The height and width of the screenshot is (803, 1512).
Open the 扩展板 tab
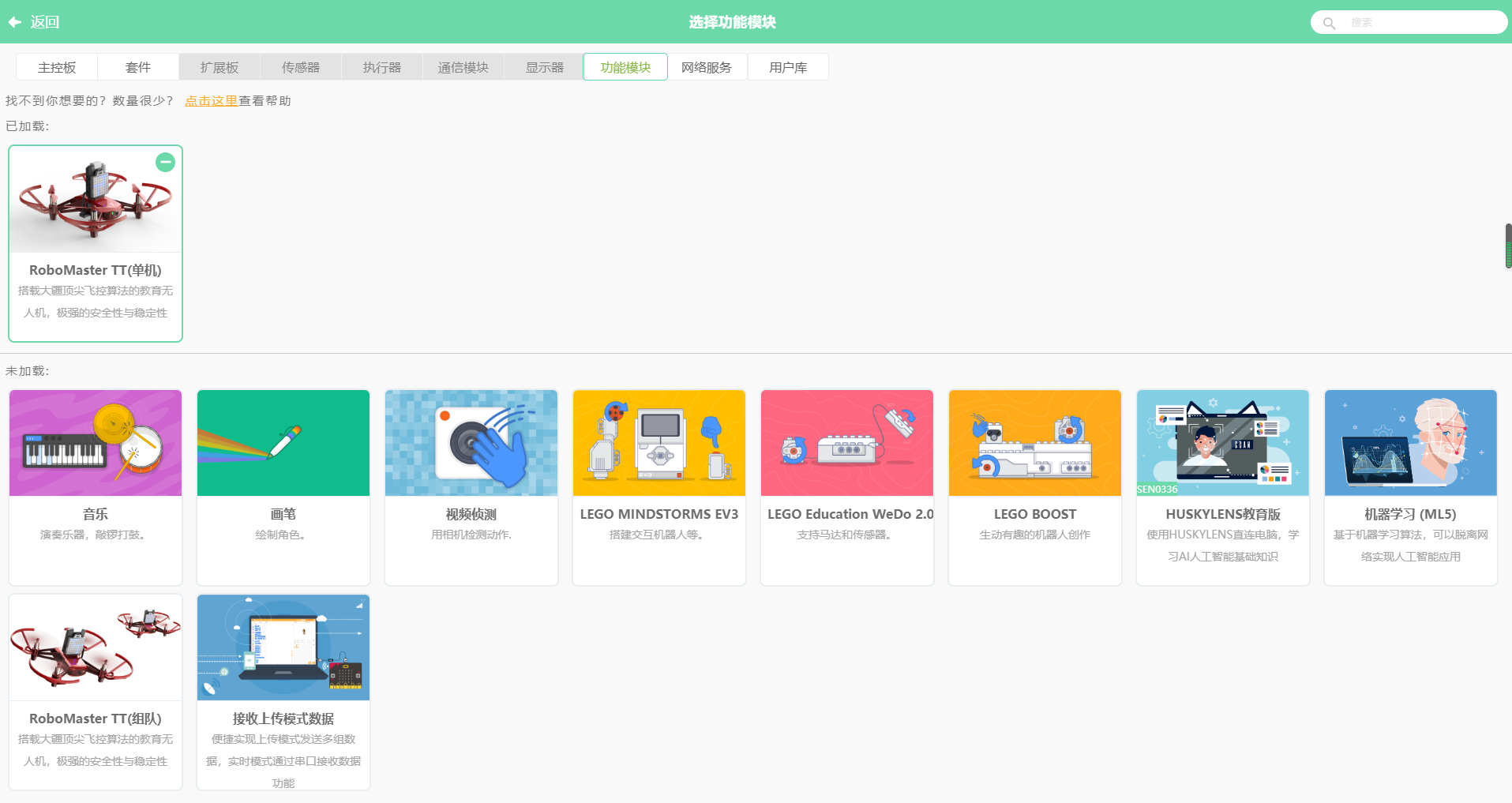(x=219, y=67)
